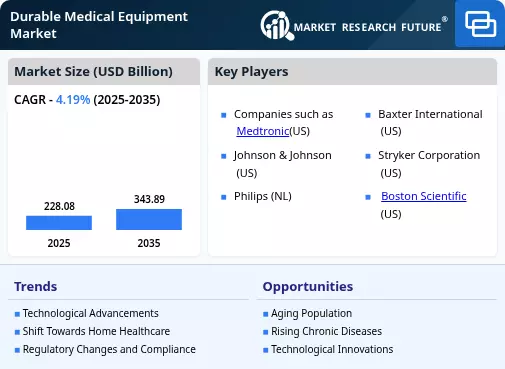Click the 2035 market size bar
This screenshot has width=505, height=369.
click(x=149, y=219)
